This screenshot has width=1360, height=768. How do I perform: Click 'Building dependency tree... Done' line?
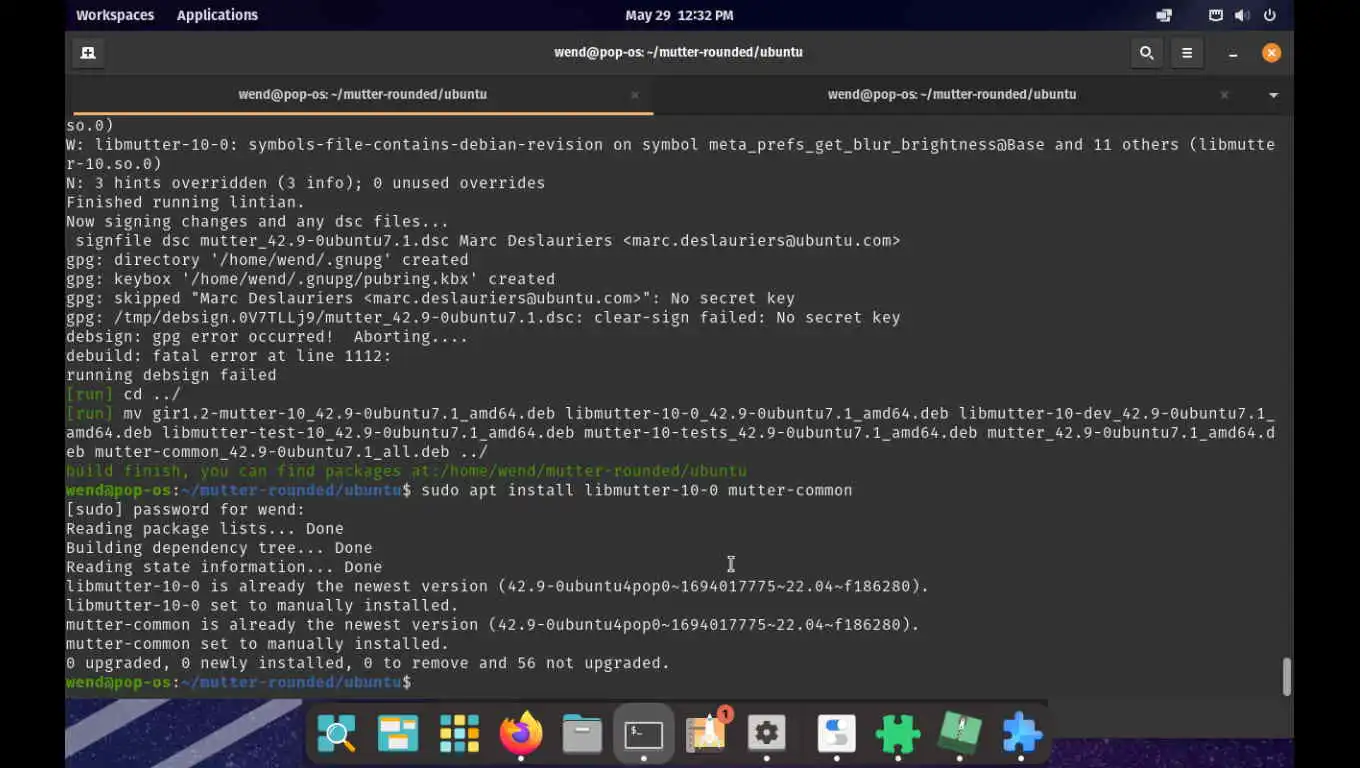coord(219,548)
